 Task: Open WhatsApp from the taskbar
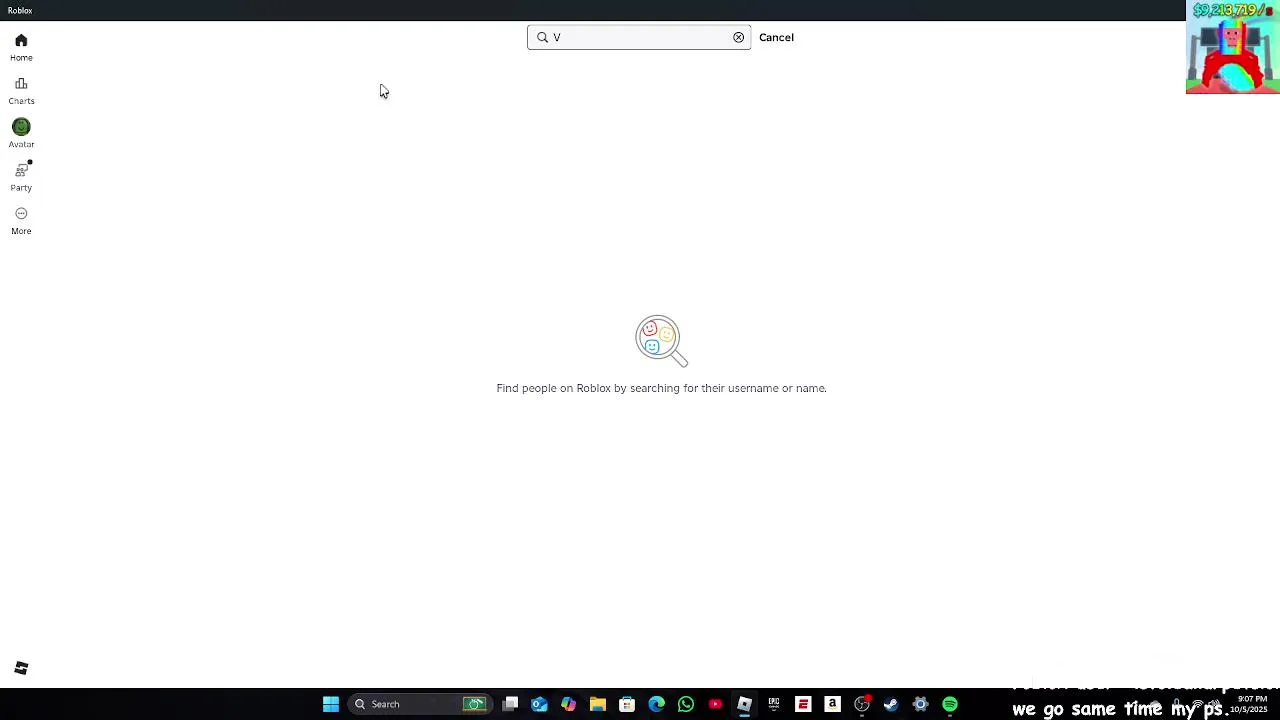686,704
